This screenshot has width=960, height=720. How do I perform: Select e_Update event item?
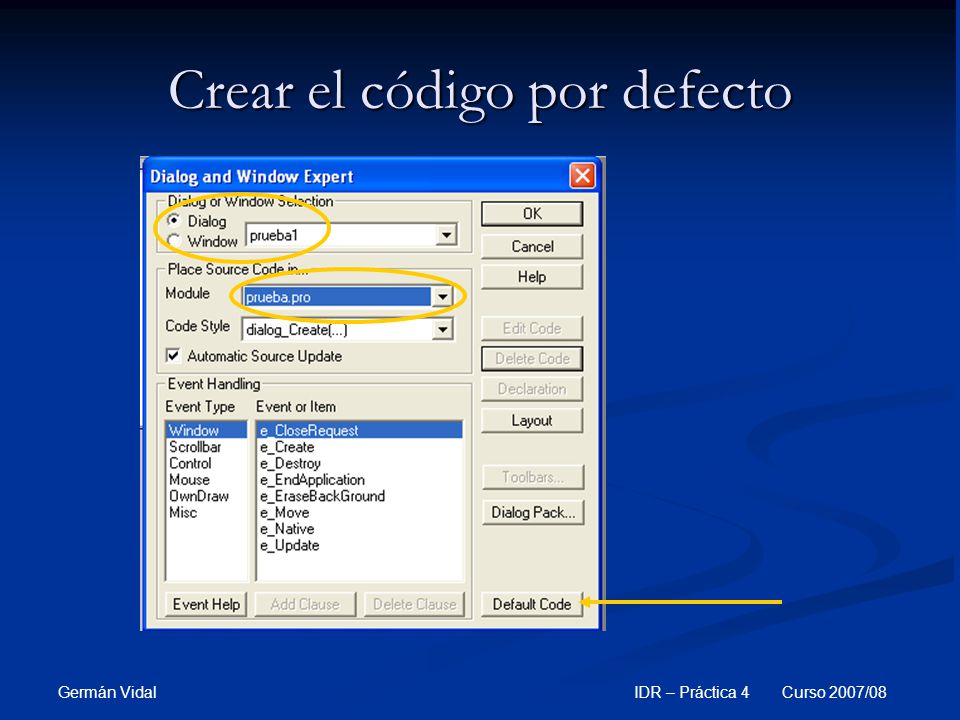pyautogui.click(x=360, y=546)
